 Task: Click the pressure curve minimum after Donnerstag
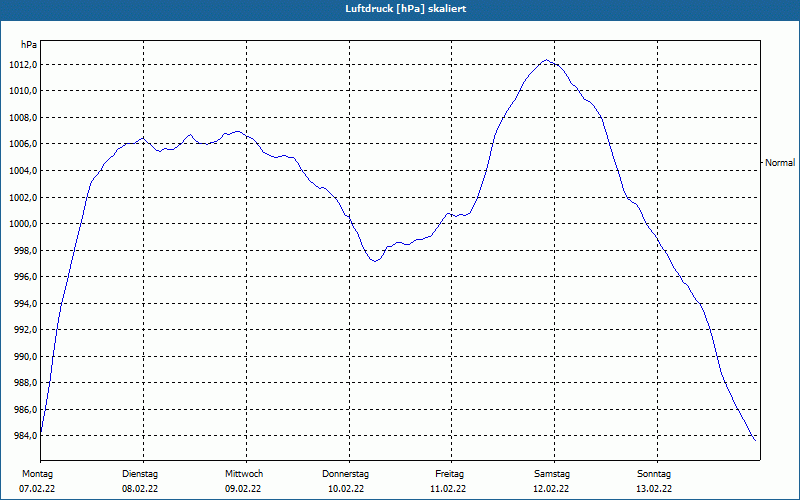tap(375, 261)
